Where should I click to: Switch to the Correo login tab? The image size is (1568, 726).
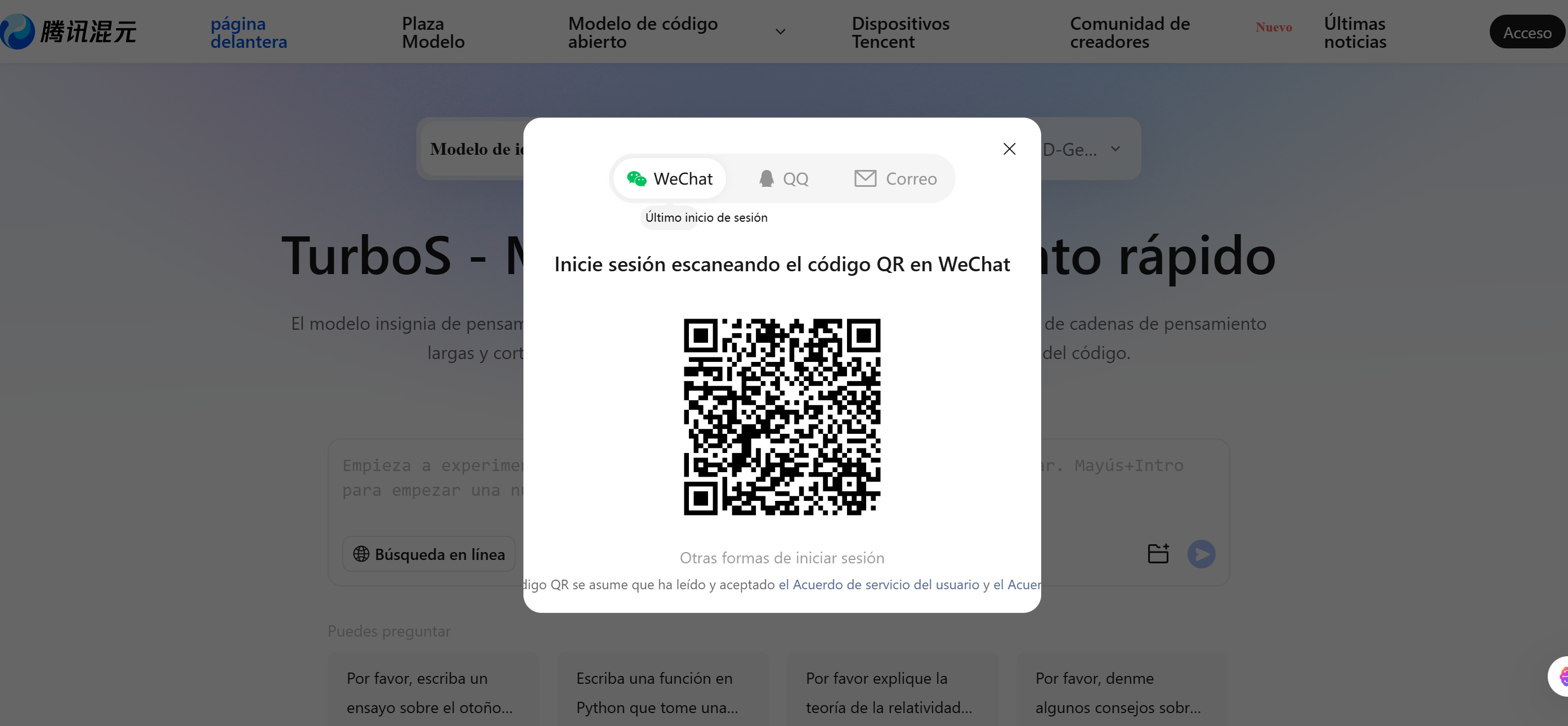[x=895, y=179]
